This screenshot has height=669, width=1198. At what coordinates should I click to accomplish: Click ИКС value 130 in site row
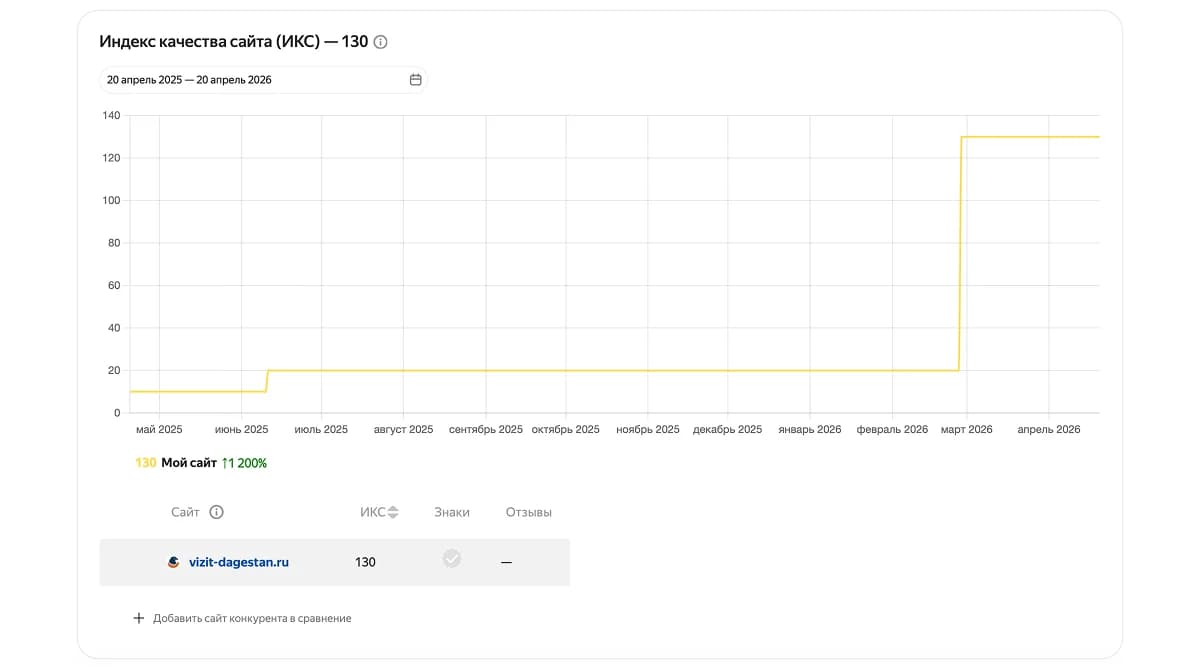pyautogui.click(x=365, y=562)
